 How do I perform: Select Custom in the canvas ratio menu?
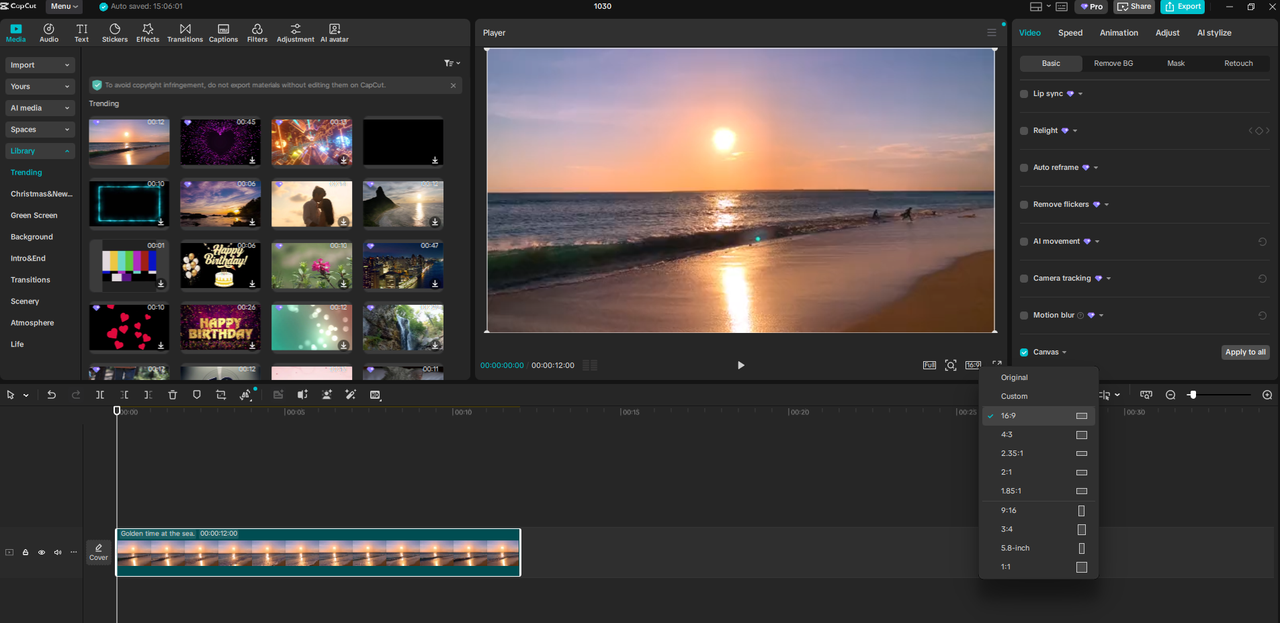click(1013, 396)
